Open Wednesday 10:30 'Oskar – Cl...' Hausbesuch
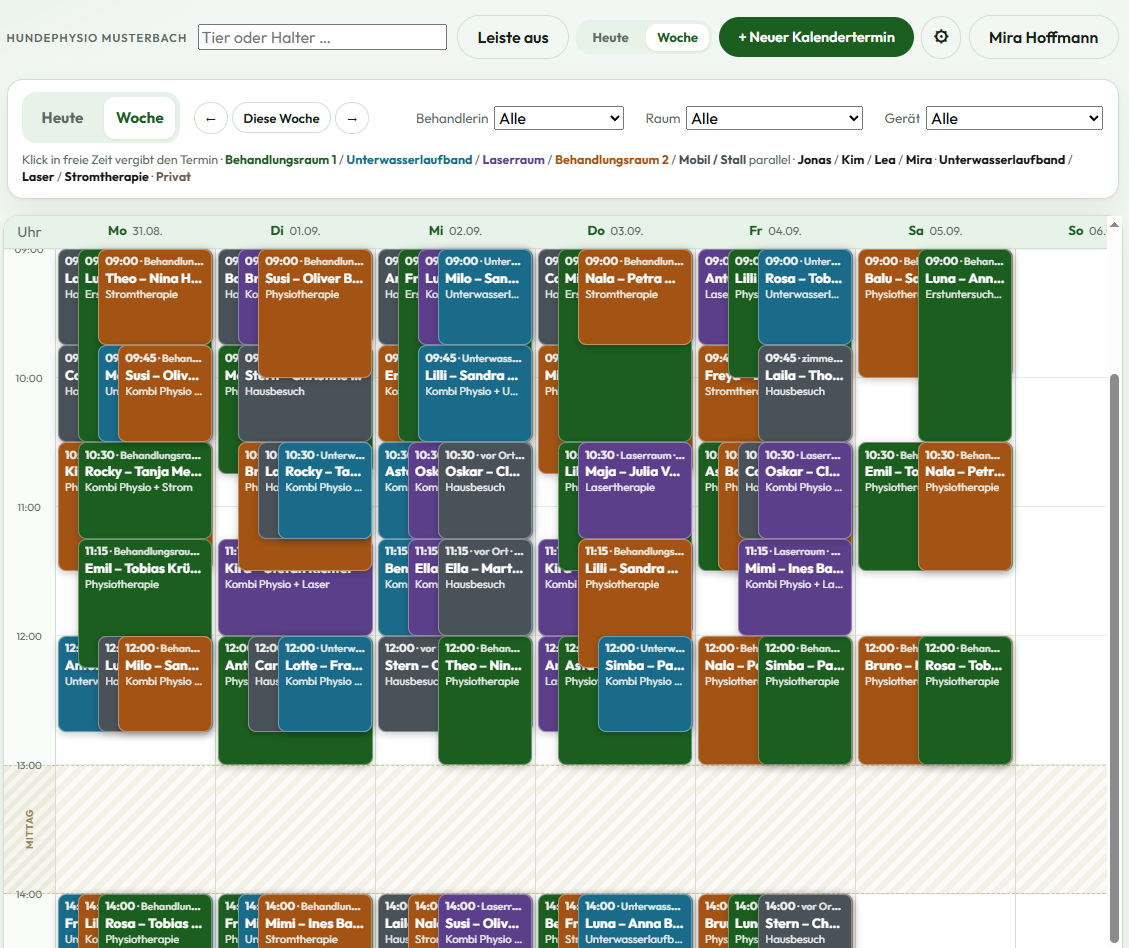This screenshot has width=1129, height=948. click(485, 490)
